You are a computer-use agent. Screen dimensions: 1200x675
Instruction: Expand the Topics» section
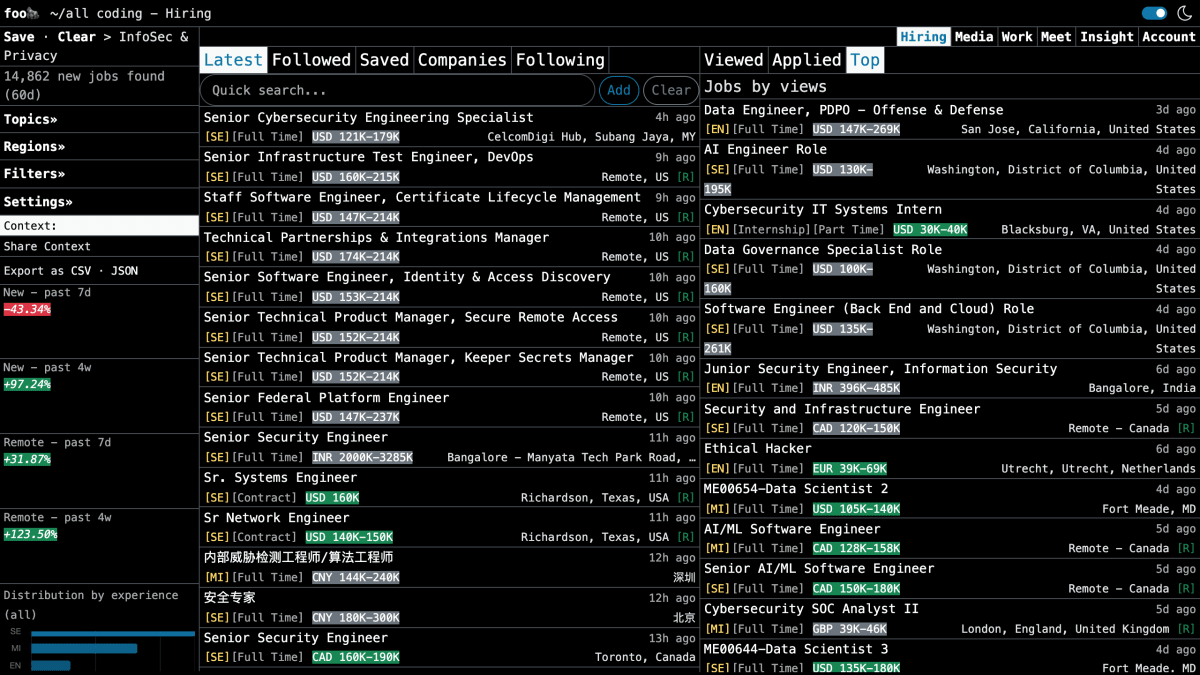[31, 119]
